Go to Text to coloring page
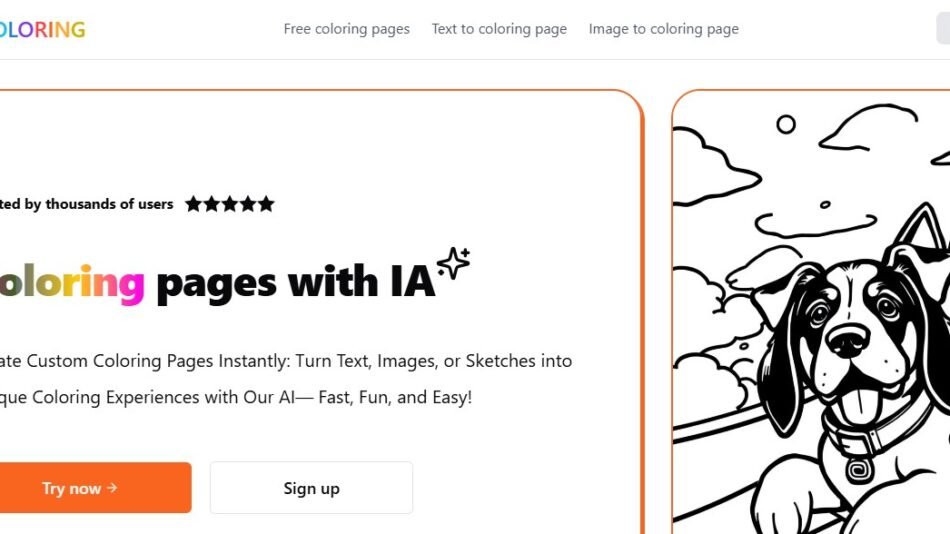Screen dimensions: 950x534 (x=499, y=29)
